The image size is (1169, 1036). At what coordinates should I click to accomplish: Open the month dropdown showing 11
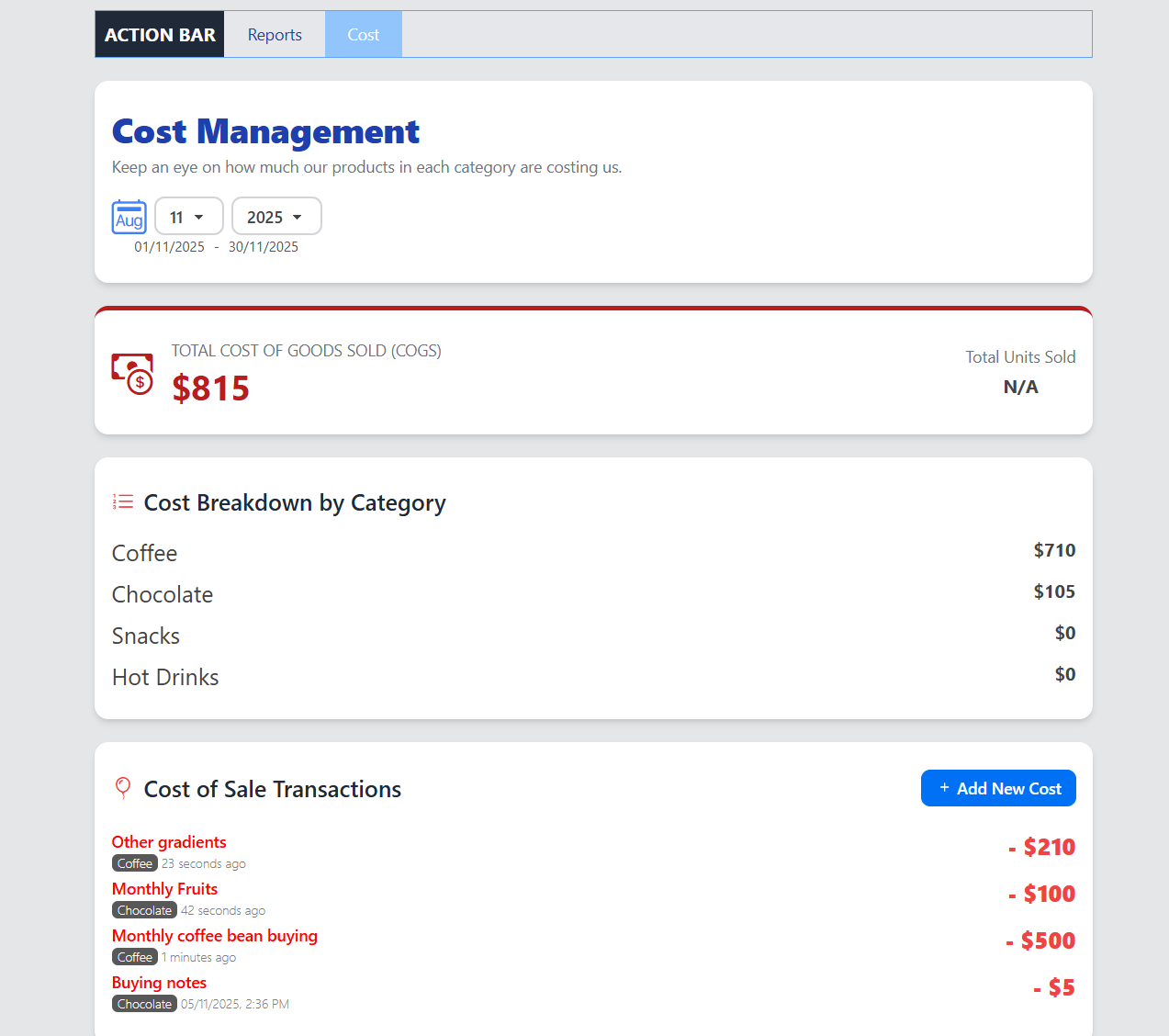pos(189,216)
